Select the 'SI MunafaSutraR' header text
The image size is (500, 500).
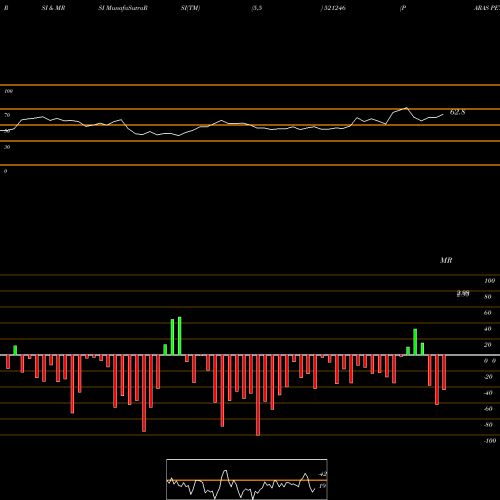(123, 8)
